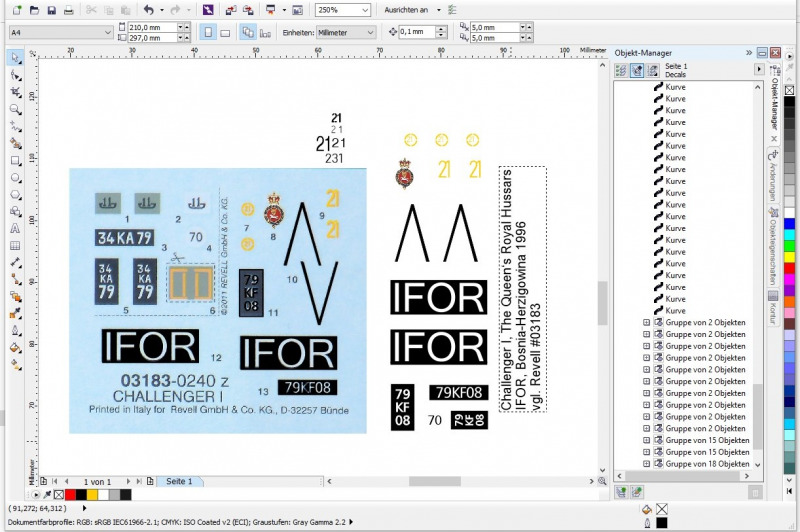Toggle edit across layers in Objekt-Manager

pos(637,70)
